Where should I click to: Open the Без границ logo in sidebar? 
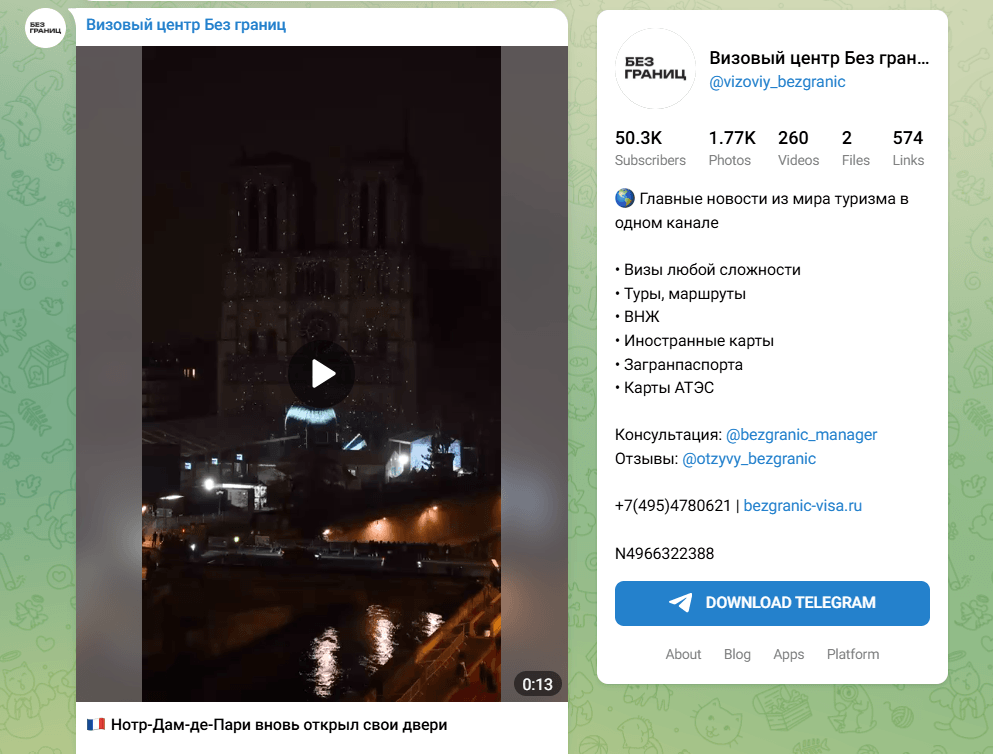[x=655, y=68]
